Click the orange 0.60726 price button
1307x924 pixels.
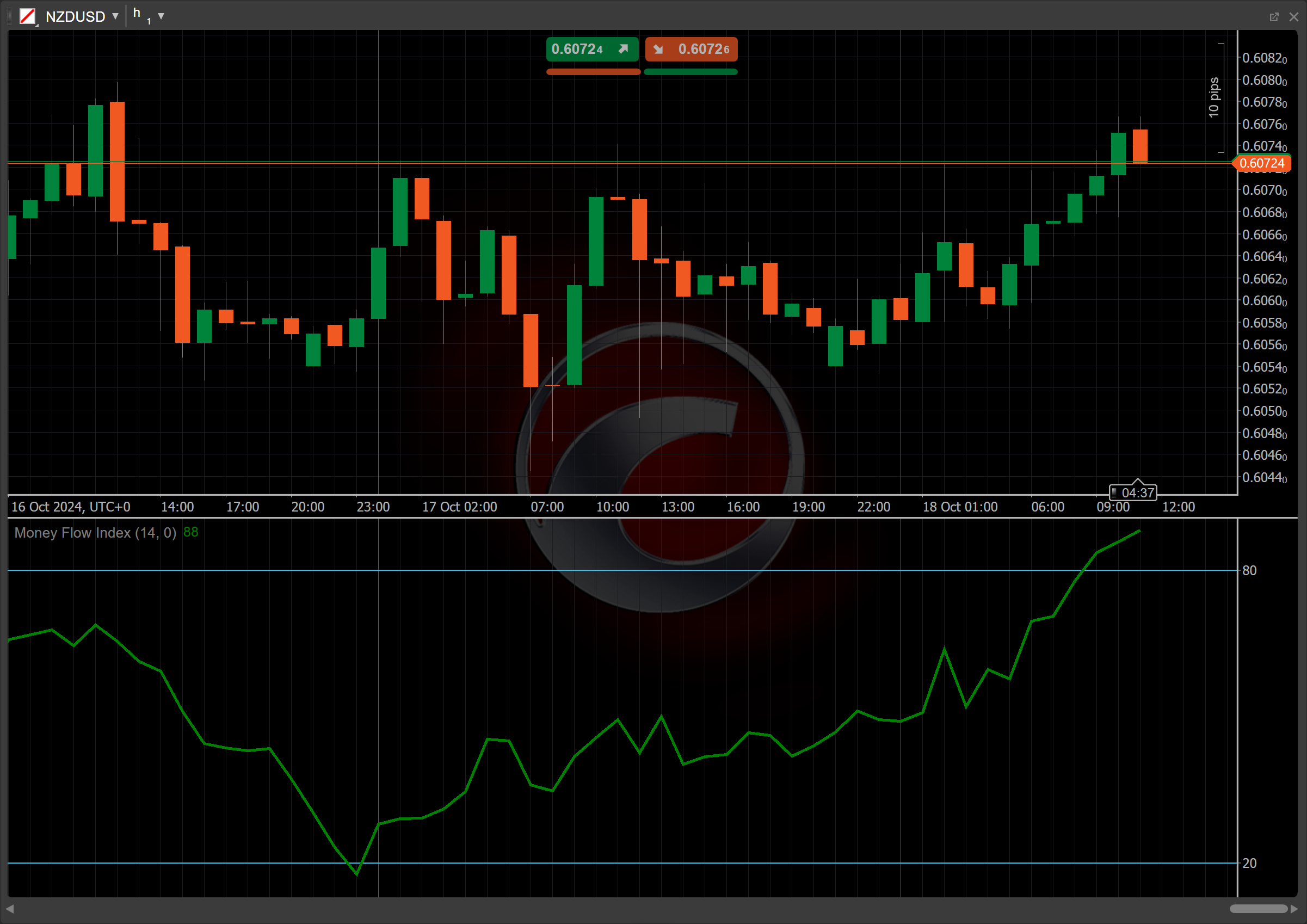(691, 49)
